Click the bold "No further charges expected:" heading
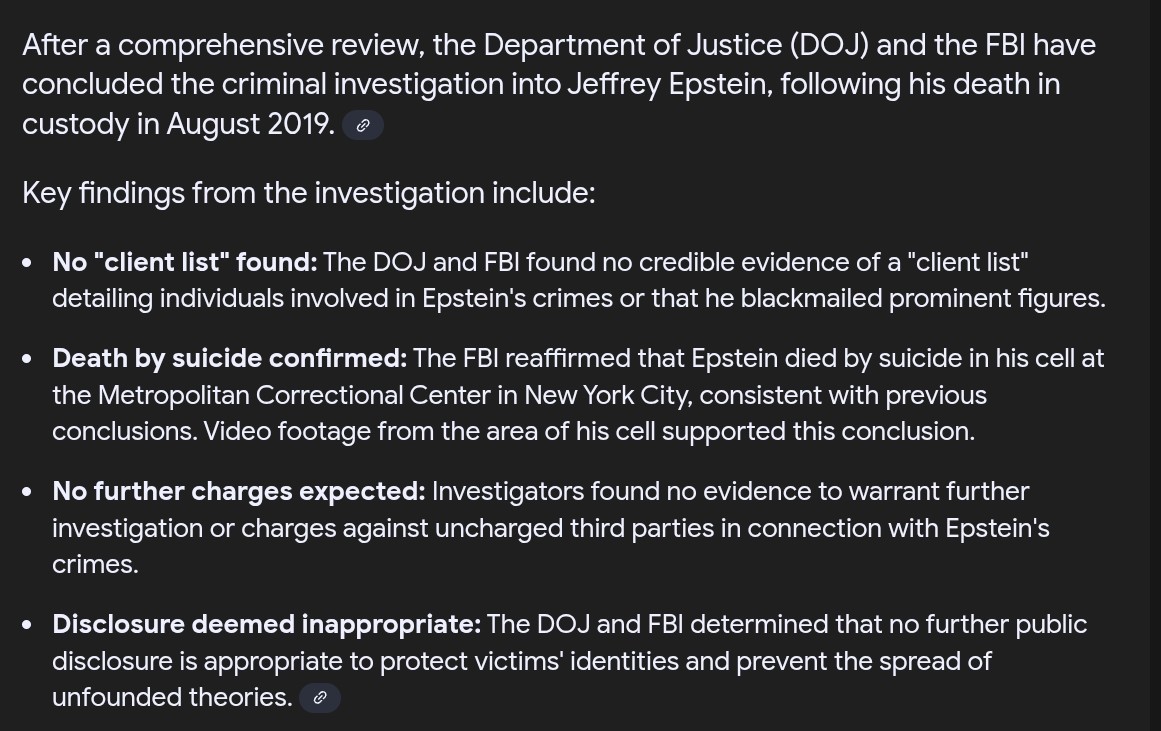The width and height of the screenshot is (1161, 731). pyautogui.click(x=238, y=492)
